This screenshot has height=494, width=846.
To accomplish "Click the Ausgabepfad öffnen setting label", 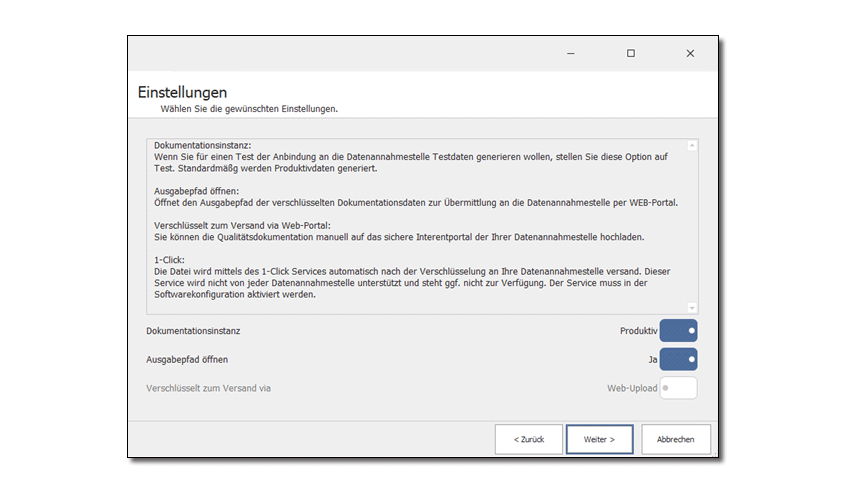I will [194, 359].
